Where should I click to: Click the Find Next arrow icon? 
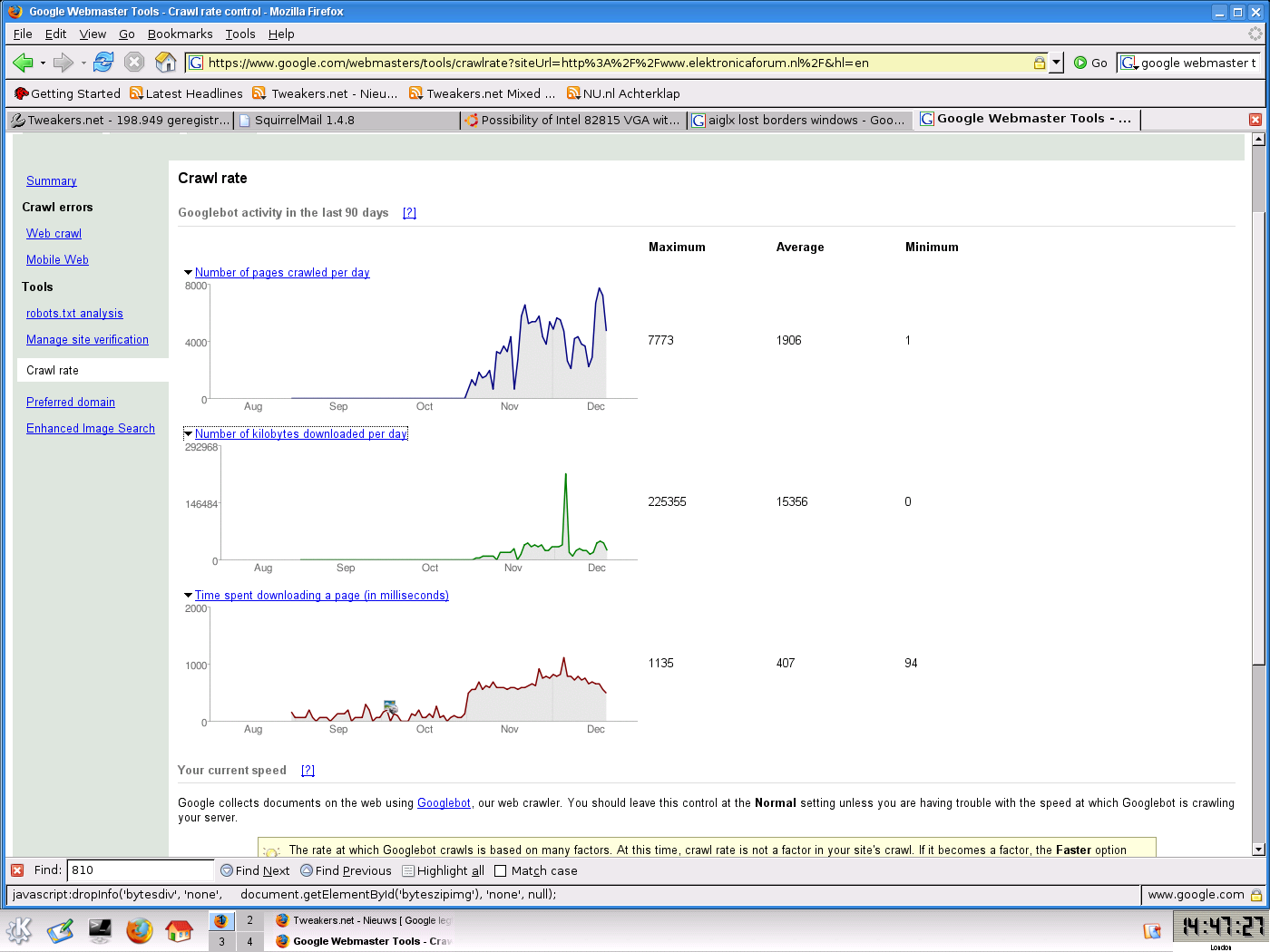tap(227, 870)
